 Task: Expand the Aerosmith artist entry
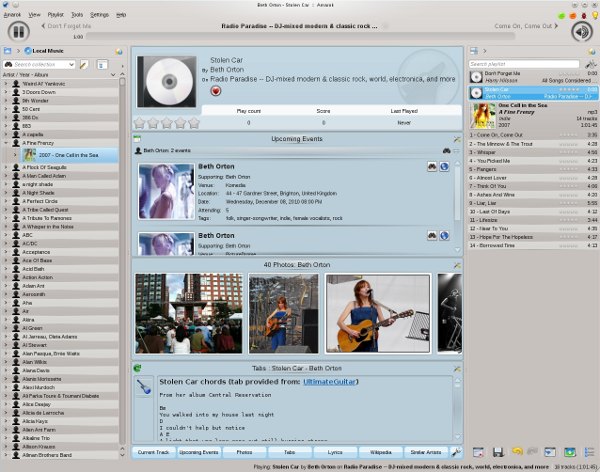[x=6, y=295]
